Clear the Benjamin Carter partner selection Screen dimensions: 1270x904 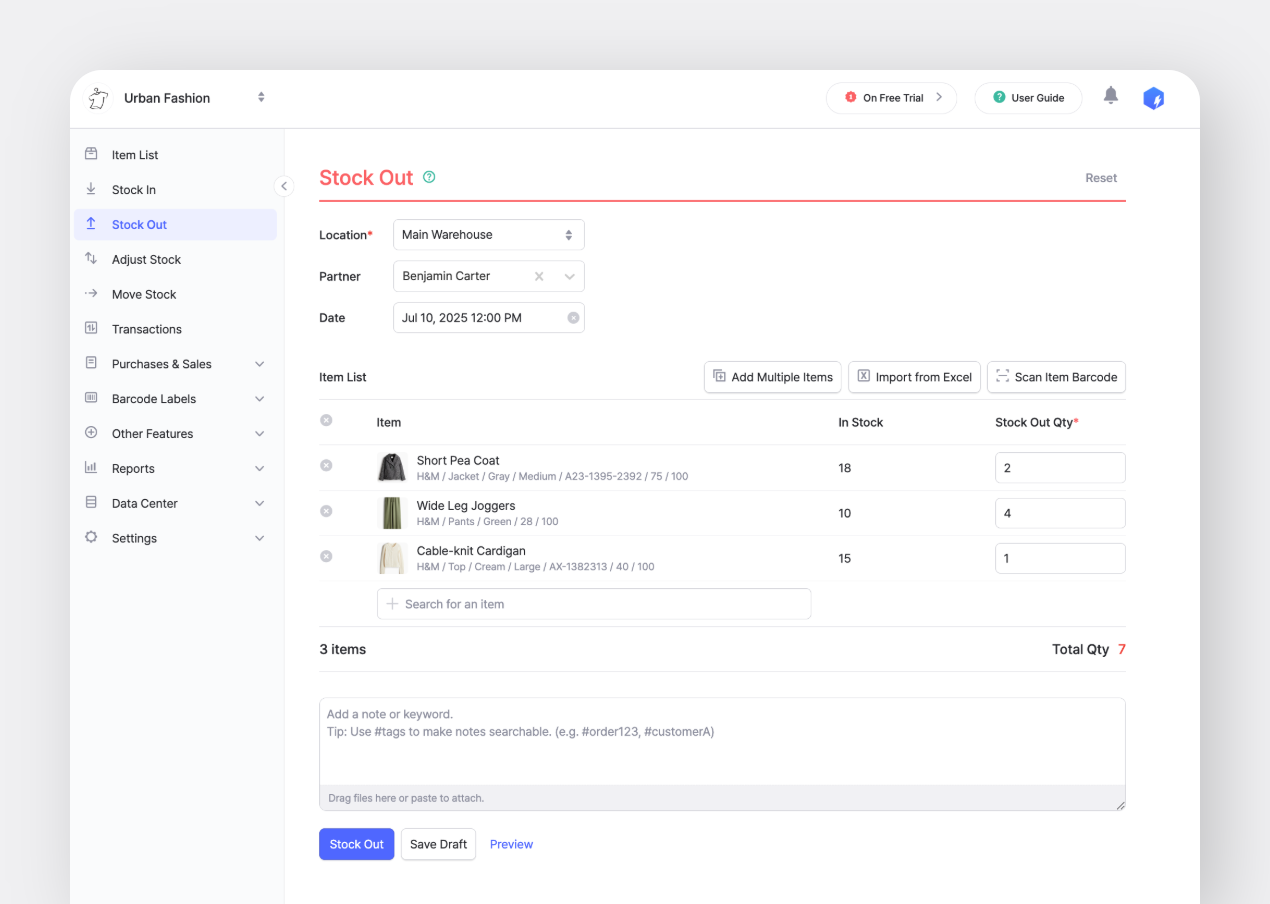pyautogui.click(x=539, y=277)
